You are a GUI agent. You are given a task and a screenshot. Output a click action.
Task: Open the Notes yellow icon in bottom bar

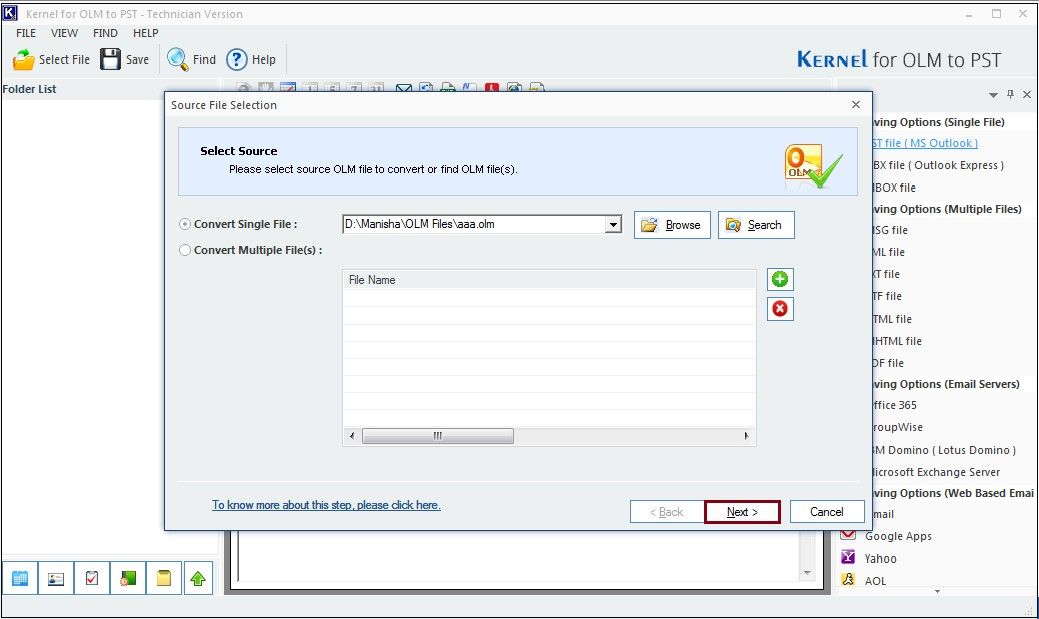point(164,579)
